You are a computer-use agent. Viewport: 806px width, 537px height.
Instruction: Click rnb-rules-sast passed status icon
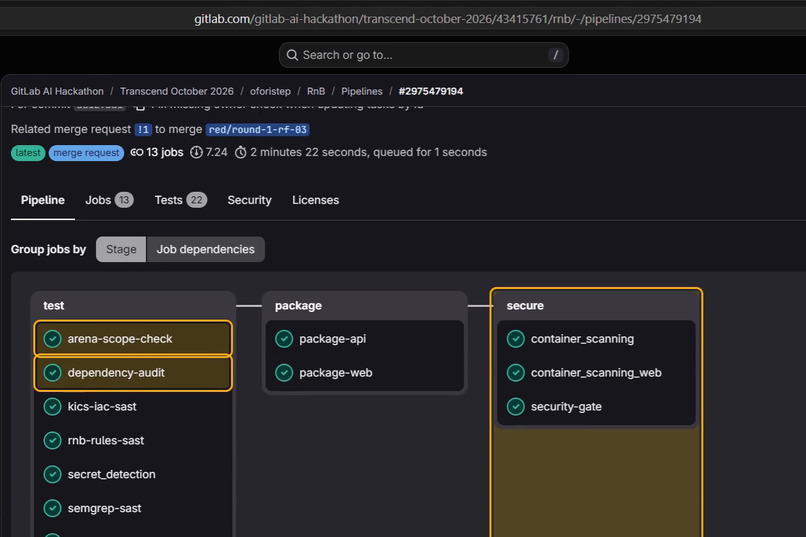click(52, 440)
